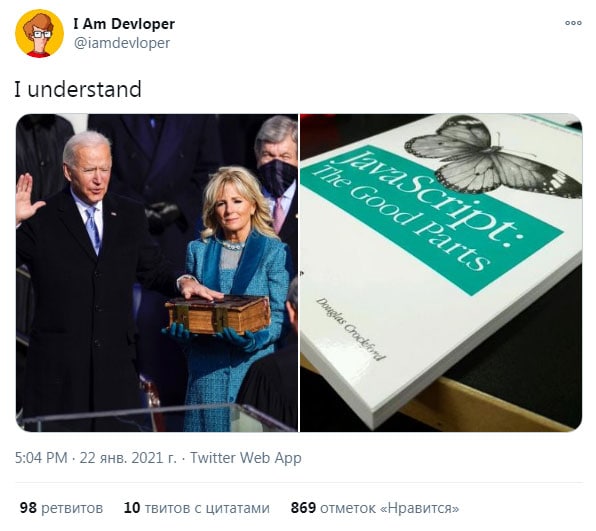This screenshot has width=596, height=531.
Task: View the 869 отметок «Нравится» list
Action: click(x=375, y=508)
